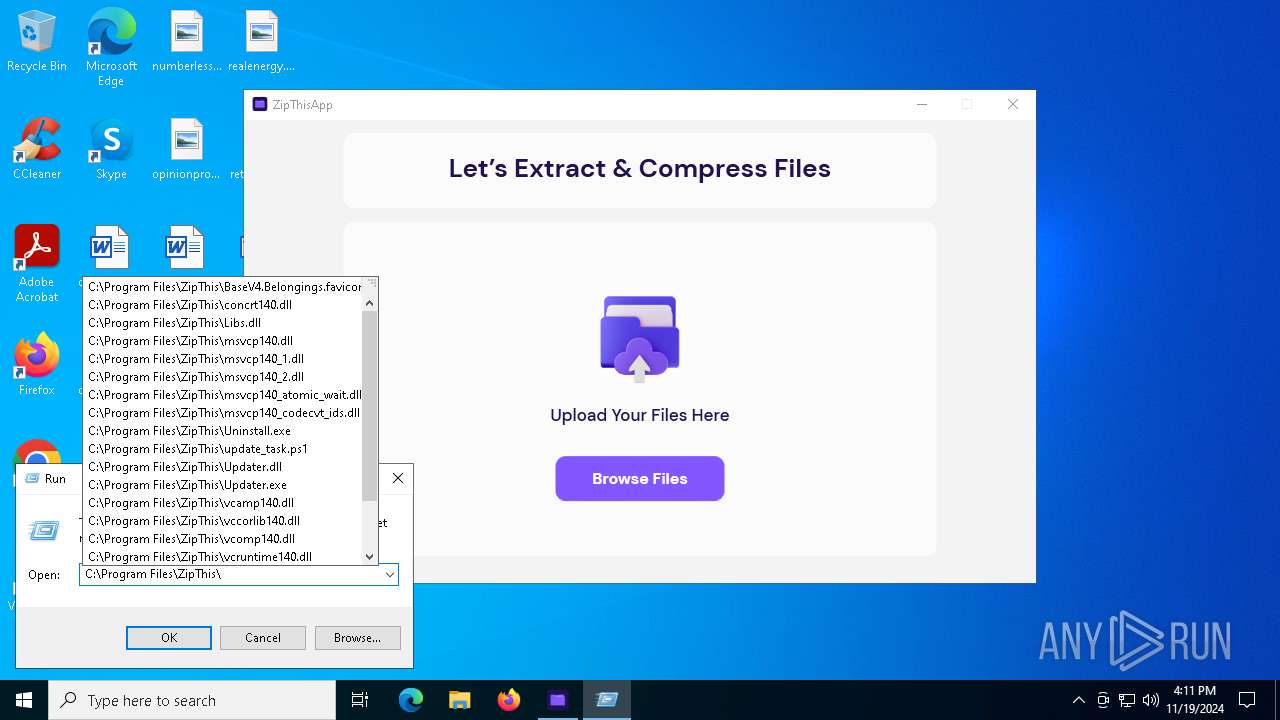The image size is (1280, 720).
Task: Minimize the ZipThisApp window
Action: (x=922, y=104)
